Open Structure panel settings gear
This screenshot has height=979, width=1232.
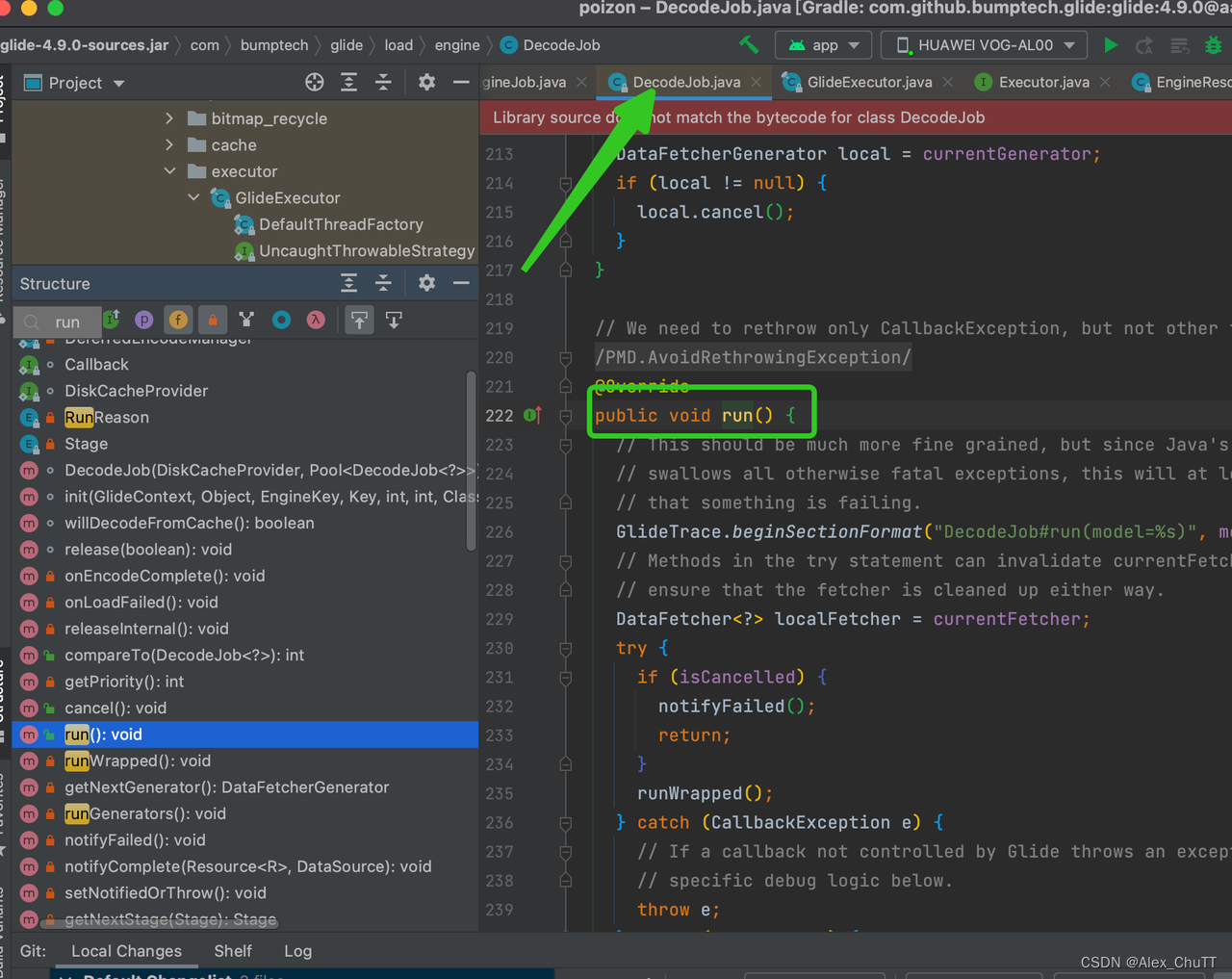click(427, 283)
